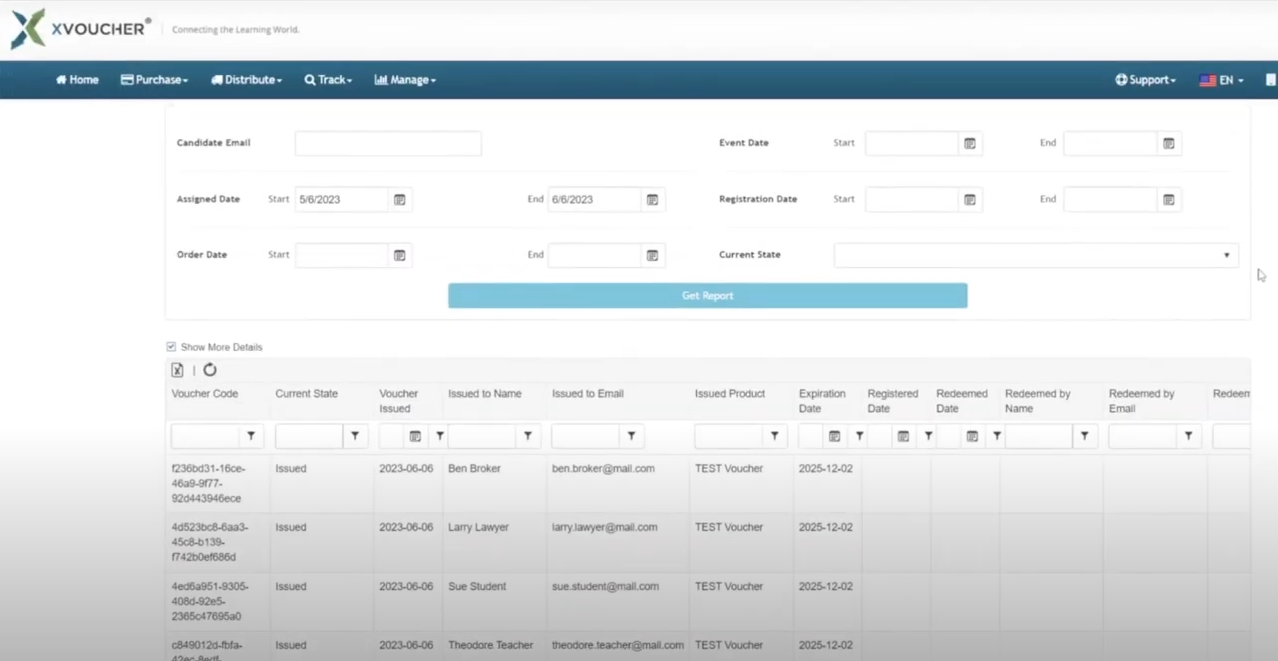1278x661 pixels.
Task: Open Expiration Date filter date picker
Action: [x=834, y=436]
